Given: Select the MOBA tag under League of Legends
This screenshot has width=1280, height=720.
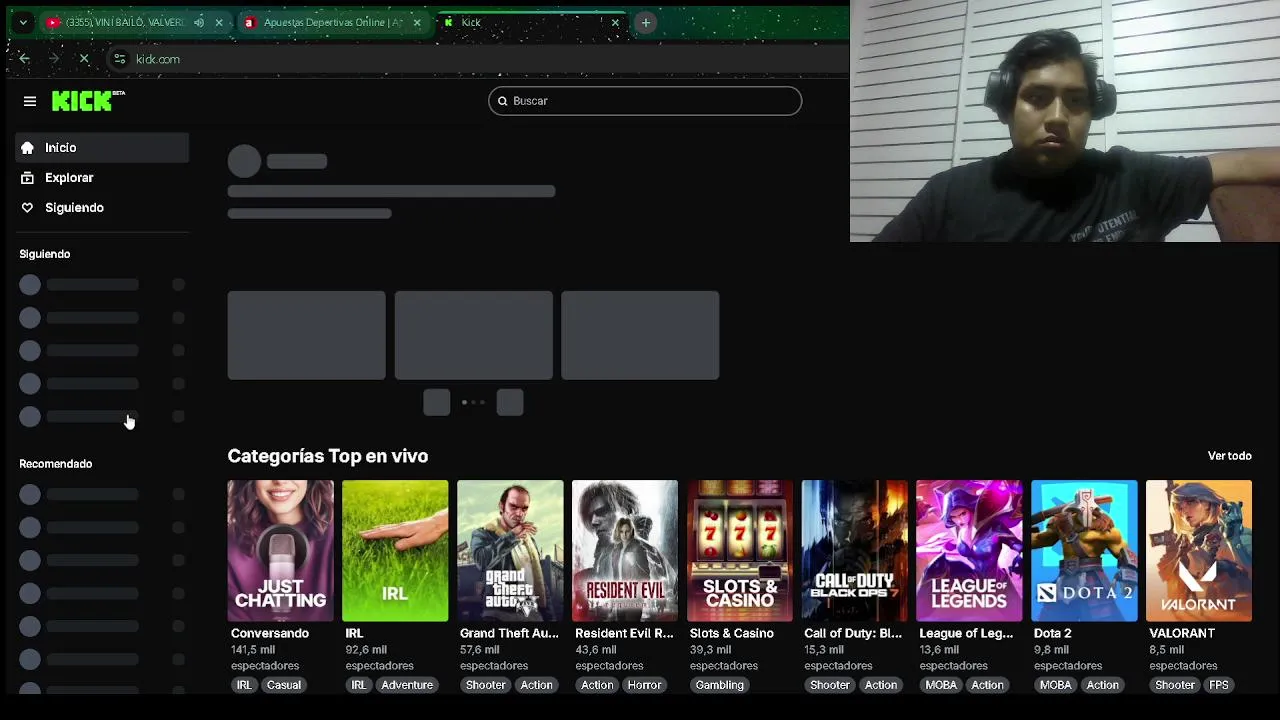Looking at the screenshot, I should pos(941,685).
